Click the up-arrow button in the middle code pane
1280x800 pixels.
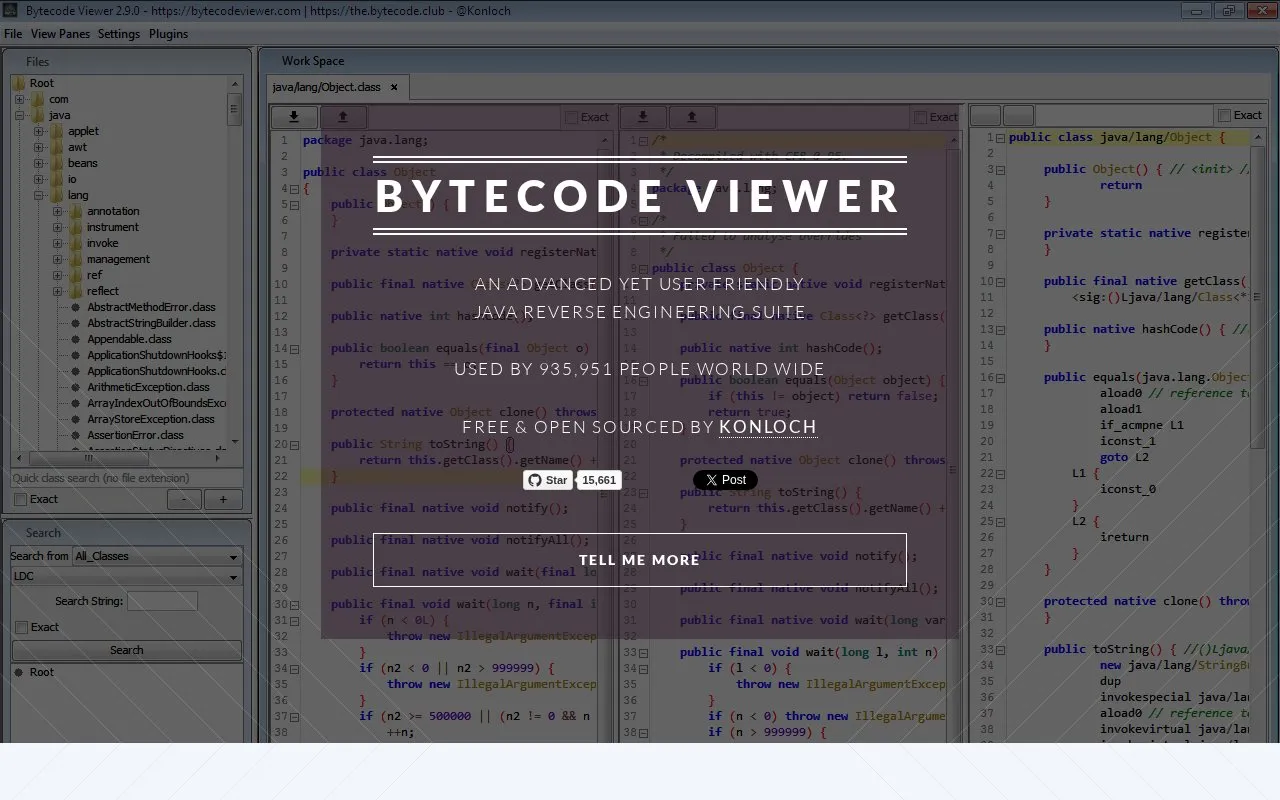[x=692, y=117]
